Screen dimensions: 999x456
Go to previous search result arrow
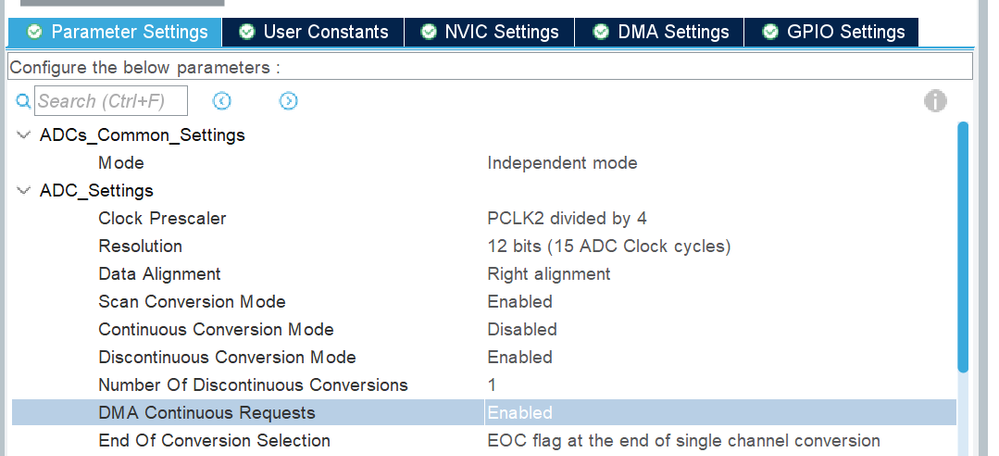(x=222, y=101)
